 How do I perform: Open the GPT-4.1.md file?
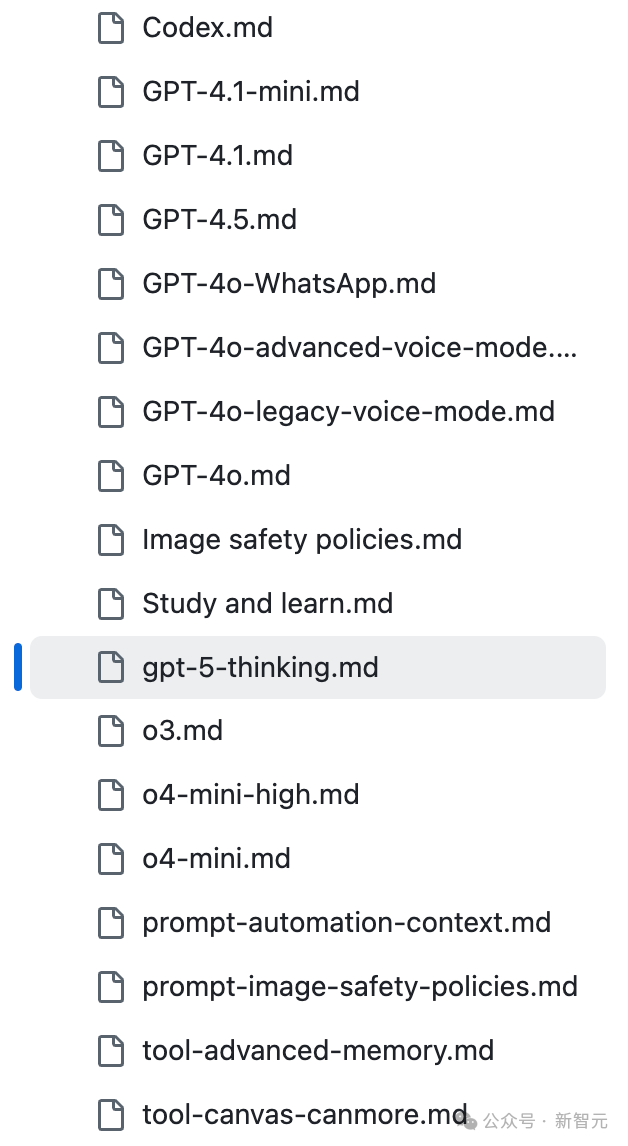(217, 156)
